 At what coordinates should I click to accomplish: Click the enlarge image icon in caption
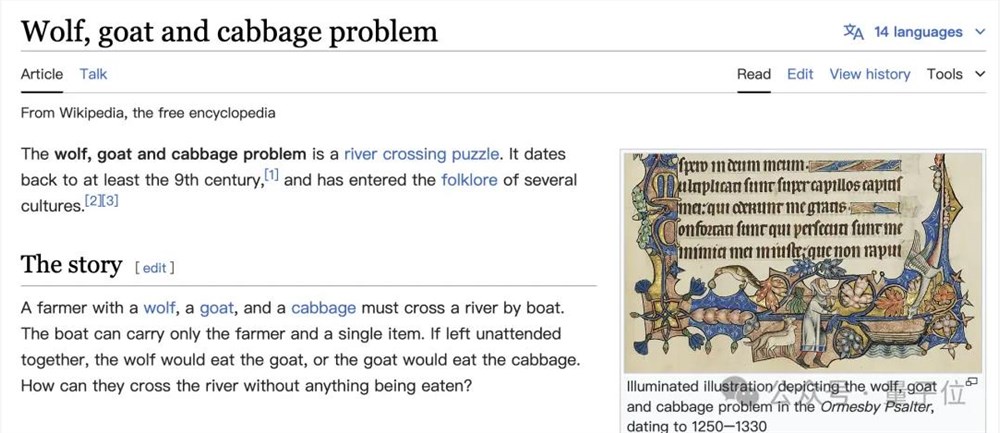[x=971, y=382]
